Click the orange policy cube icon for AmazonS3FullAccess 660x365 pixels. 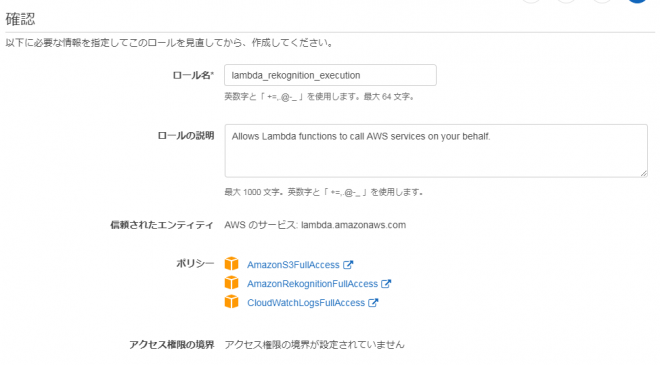click(232, 264)
